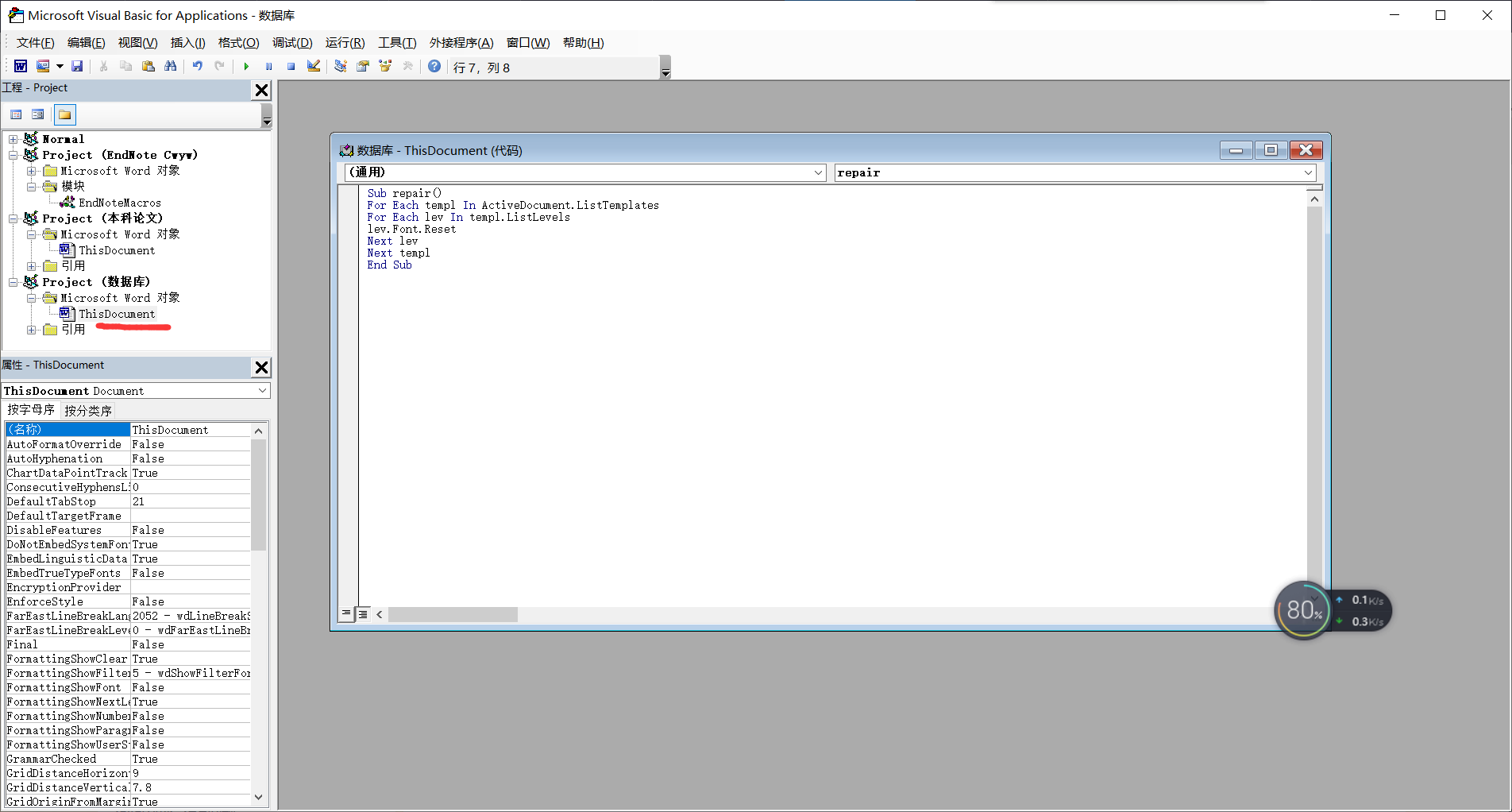This screenshot has width=1512, height=812.
Task: Switch to Full Module View button
Action: coord(363,614)
